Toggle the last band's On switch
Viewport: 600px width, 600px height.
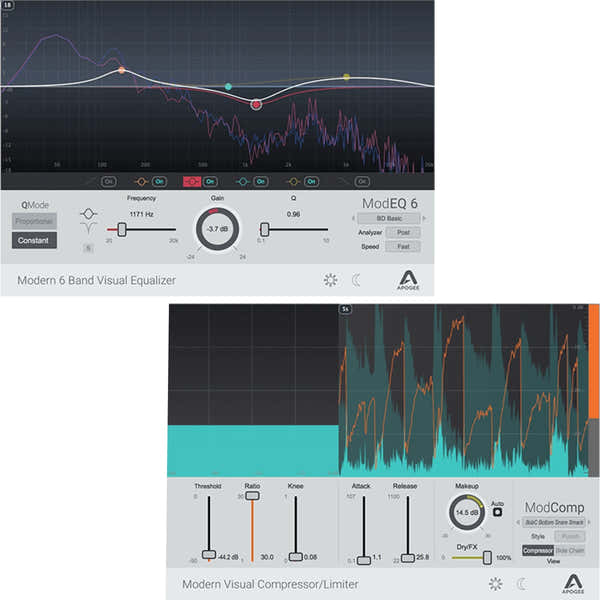(362, 181)
